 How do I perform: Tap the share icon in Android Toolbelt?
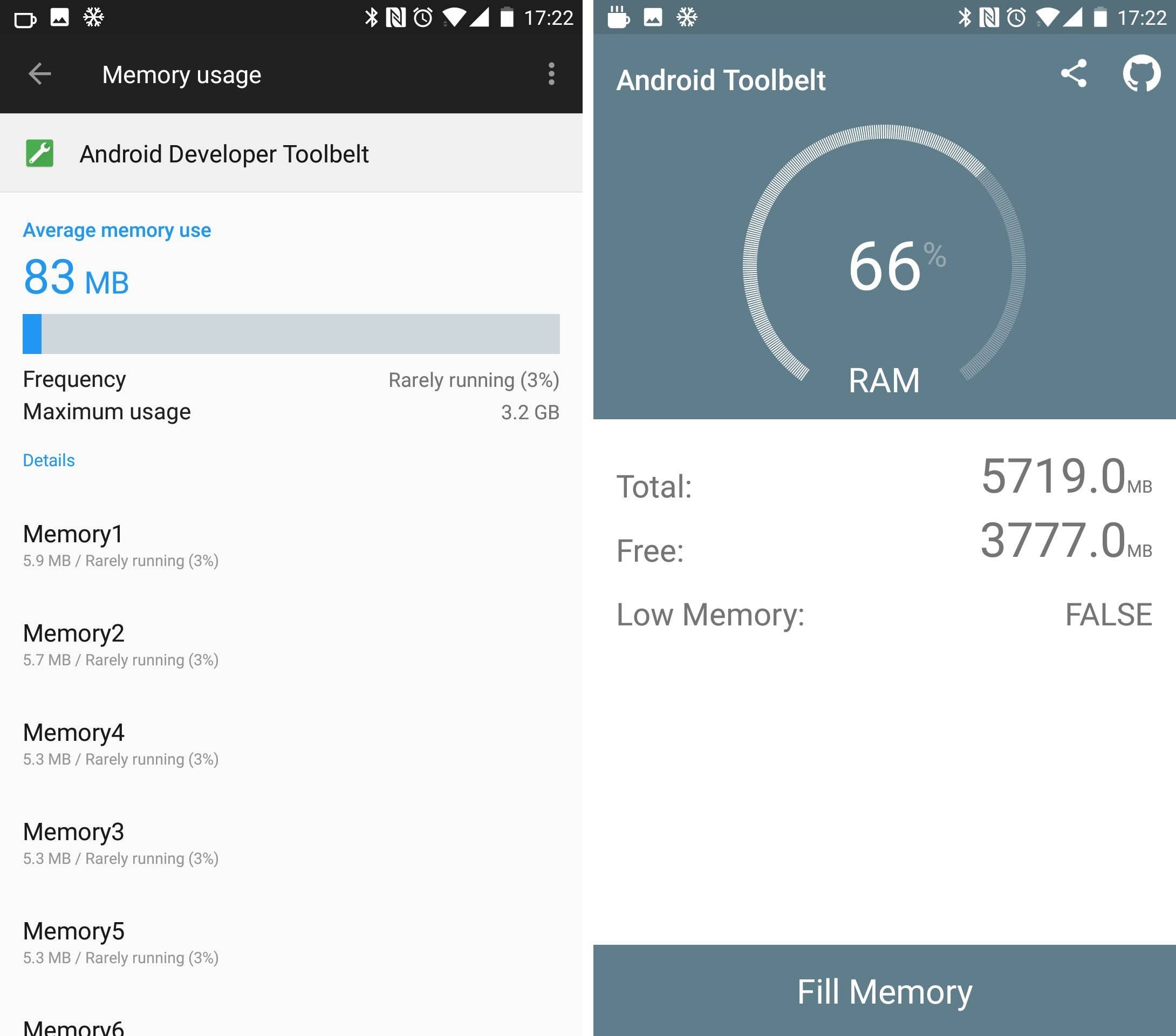(x=1075, y=74)
